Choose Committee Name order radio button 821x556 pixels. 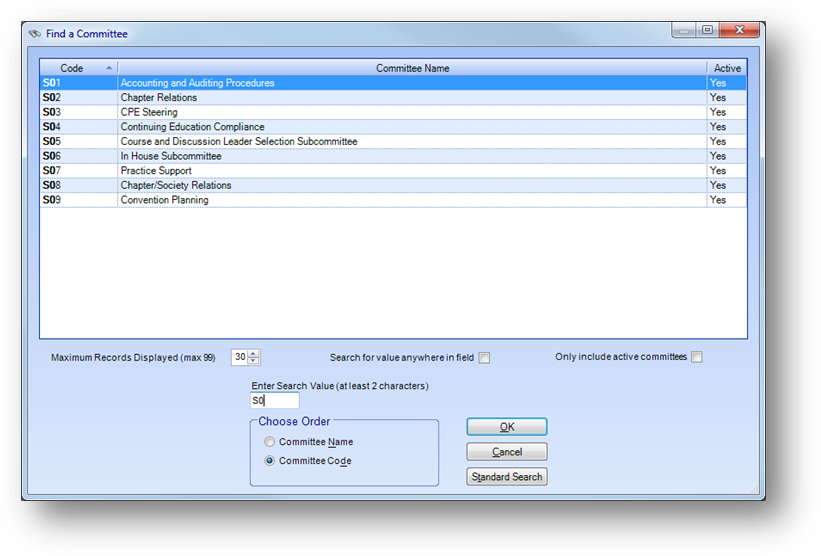(269, 442)
